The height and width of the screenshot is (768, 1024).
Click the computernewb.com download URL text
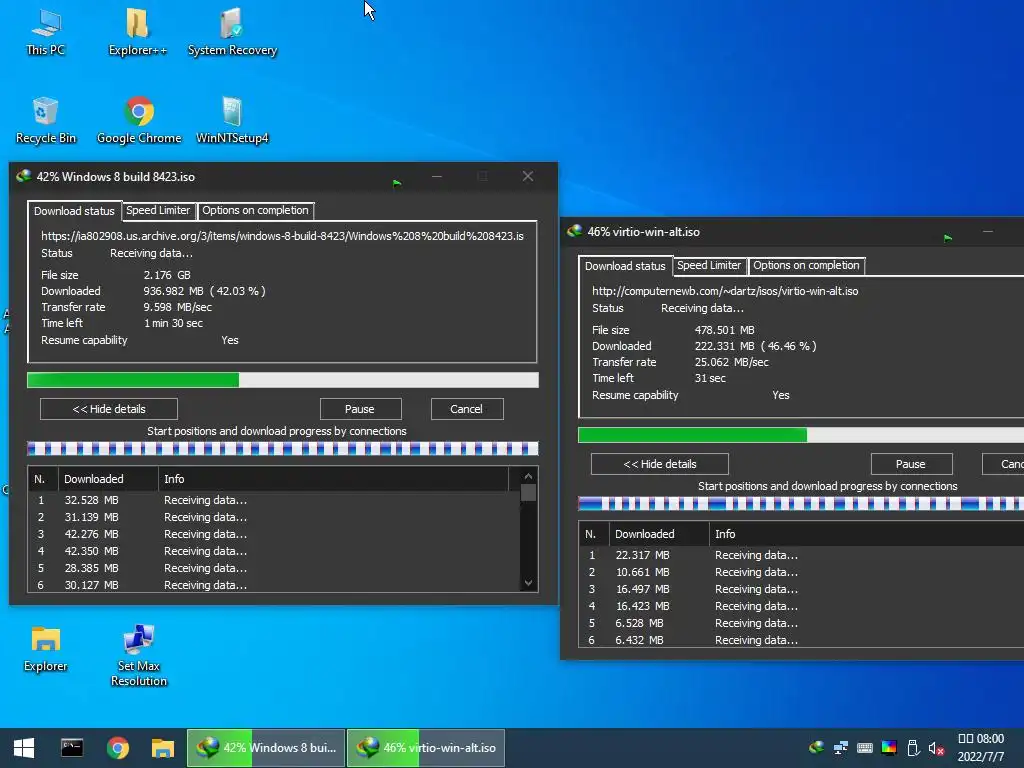tap(725, 291)
